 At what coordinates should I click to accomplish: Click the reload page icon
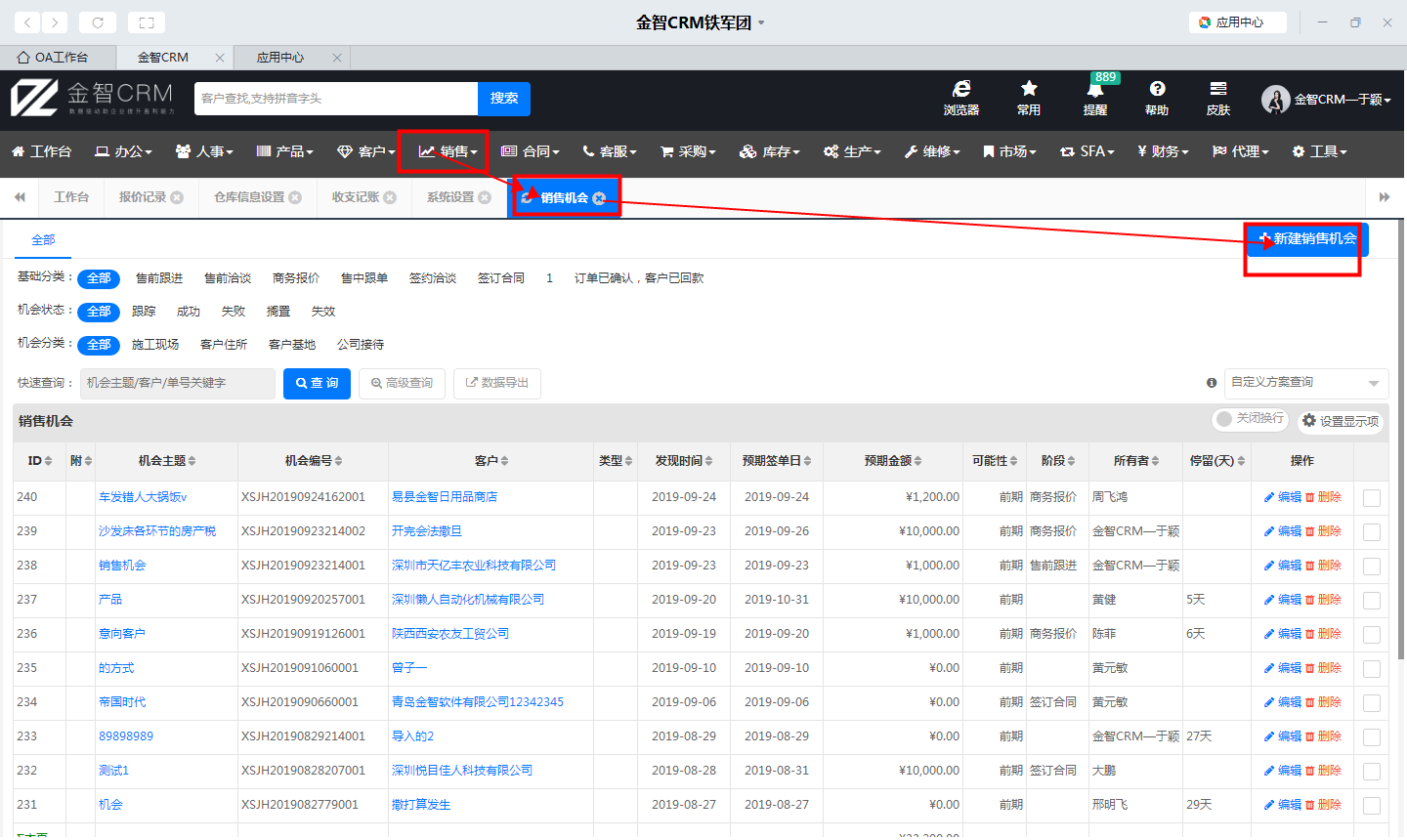[98, 21]
